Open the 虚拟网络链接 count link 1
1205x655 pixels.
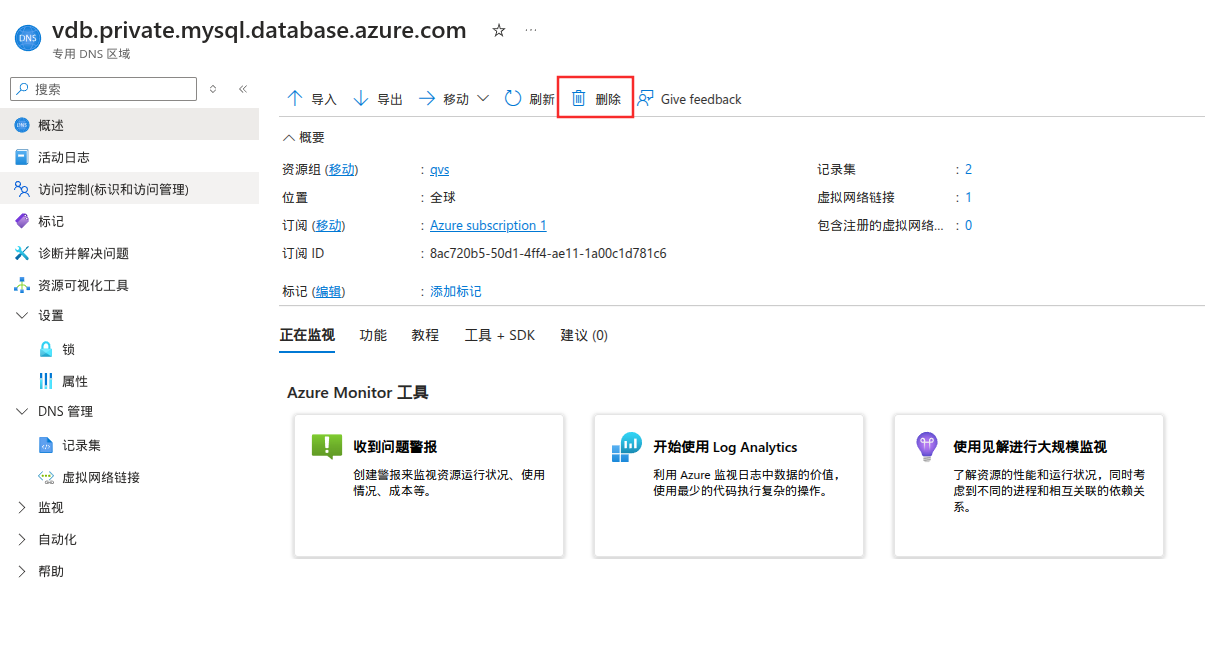tap(969, 197)
